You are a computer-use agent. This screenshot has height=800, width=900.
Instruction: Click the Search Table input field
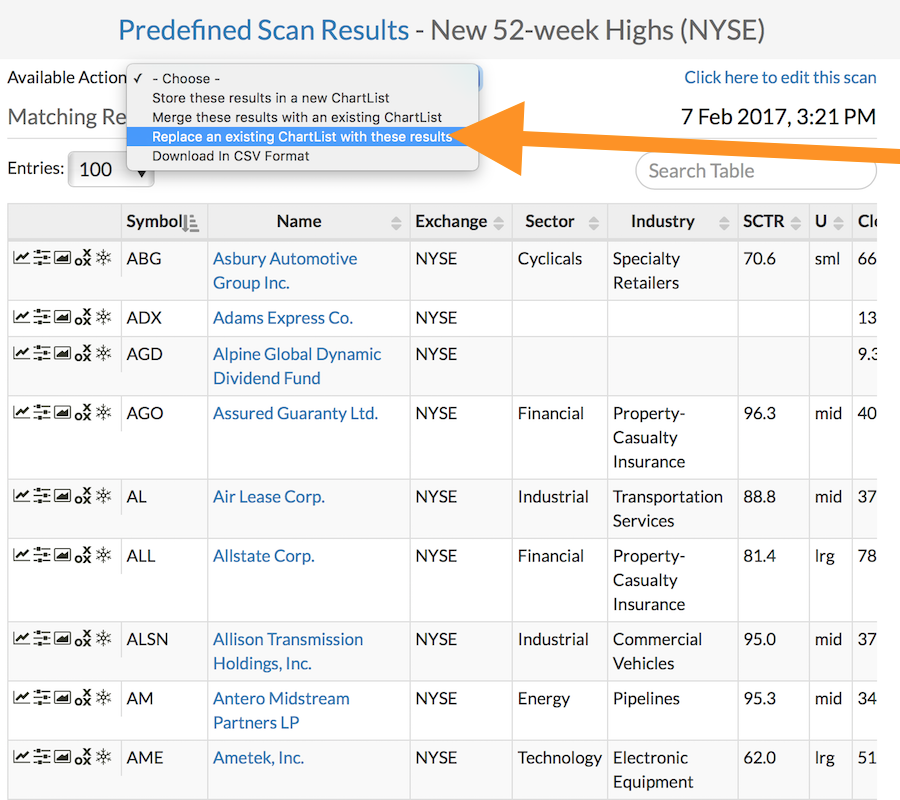point(756,171)
